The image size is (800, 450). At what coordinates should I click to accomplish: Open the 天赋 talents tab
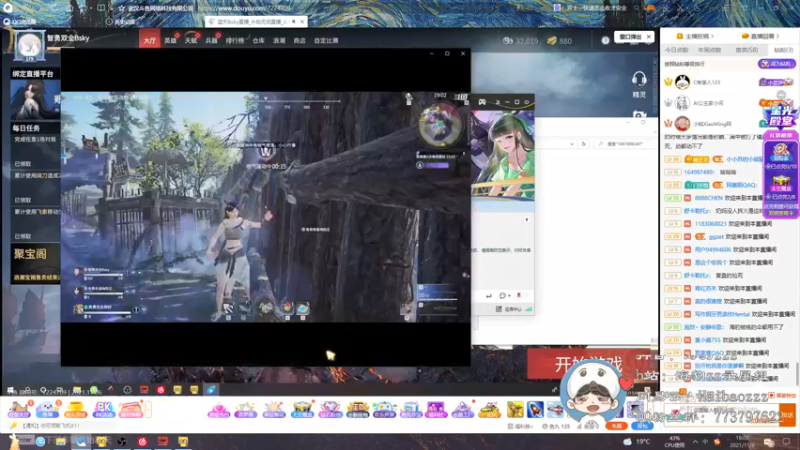[x=191, y=40]
